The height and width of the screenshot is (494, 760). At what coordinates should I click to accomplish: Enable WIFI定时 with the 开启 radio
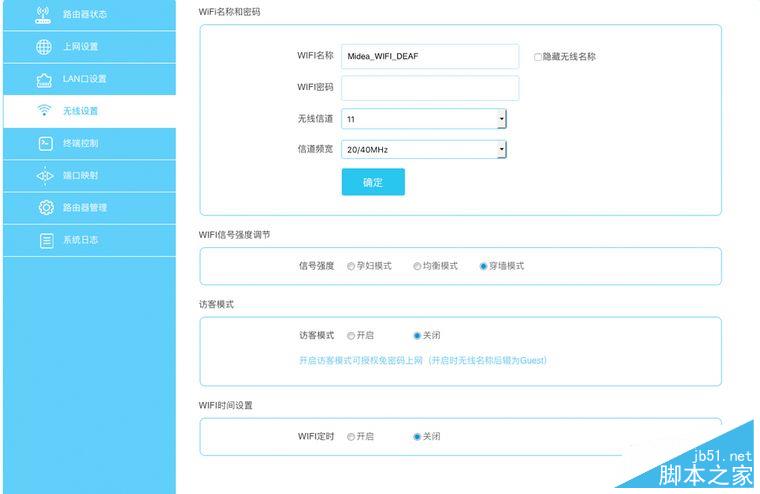point(351,437)
